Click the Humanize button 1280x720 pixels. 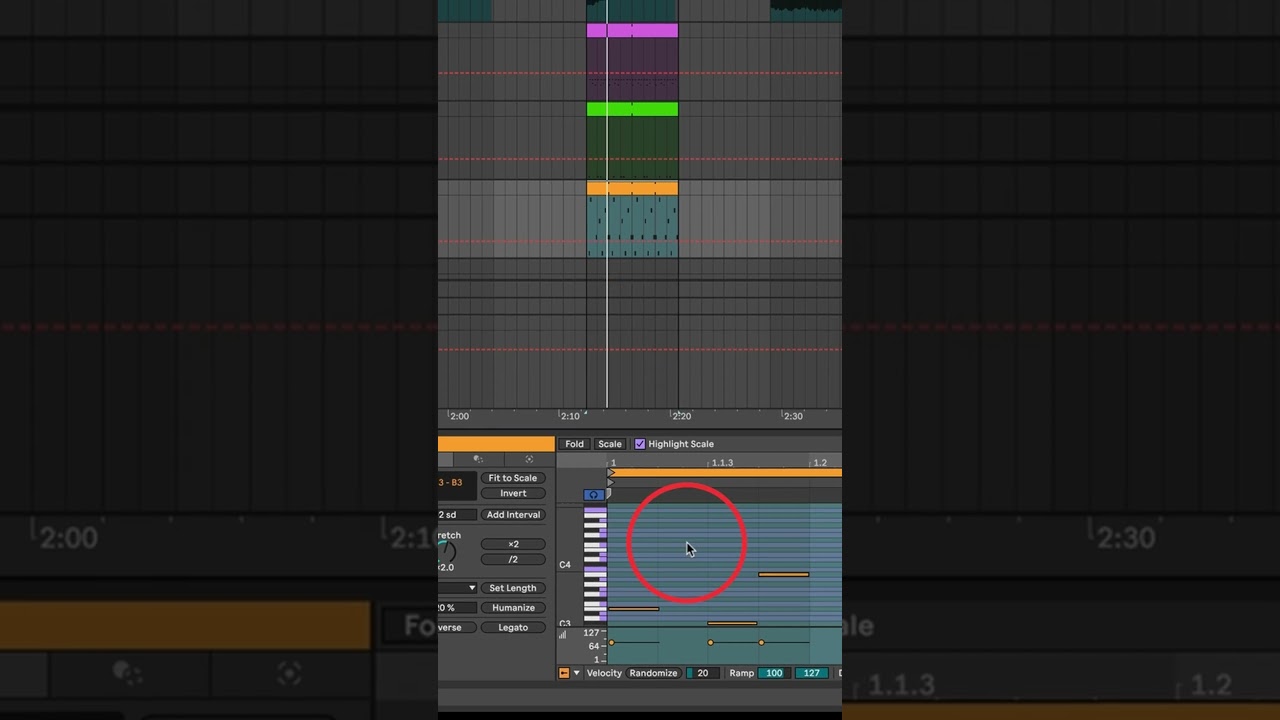coord(513,608)
